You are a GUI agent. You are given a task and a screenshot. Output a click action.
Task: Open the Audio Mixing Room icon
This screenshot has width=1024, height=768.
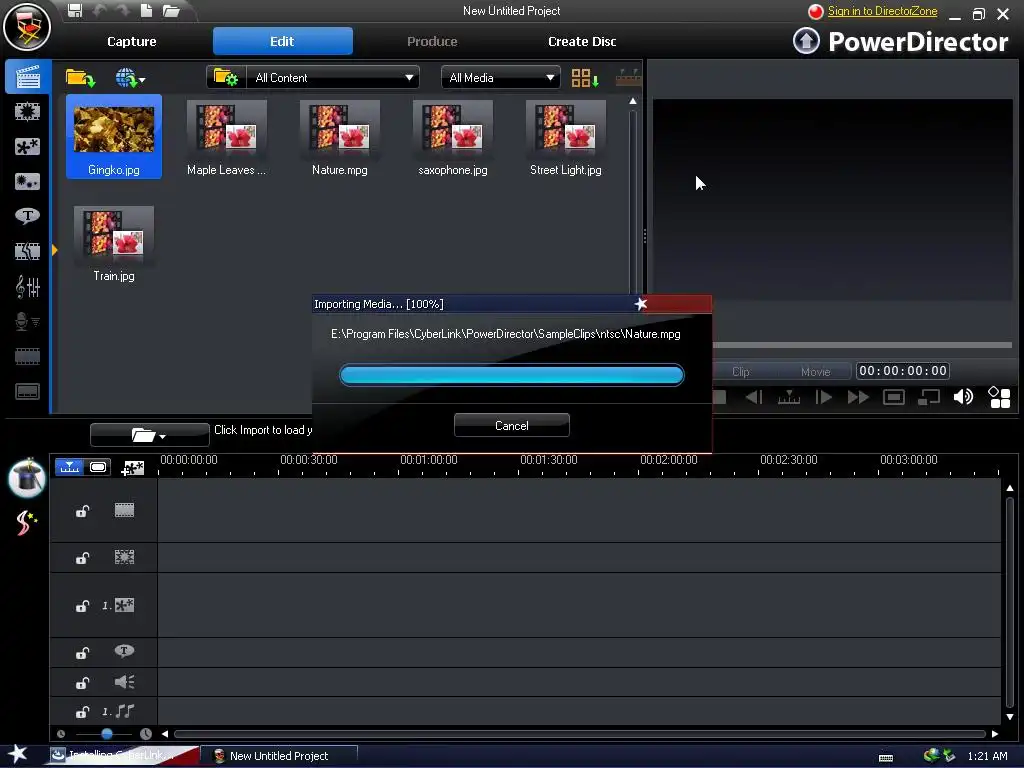pos(27,287)
